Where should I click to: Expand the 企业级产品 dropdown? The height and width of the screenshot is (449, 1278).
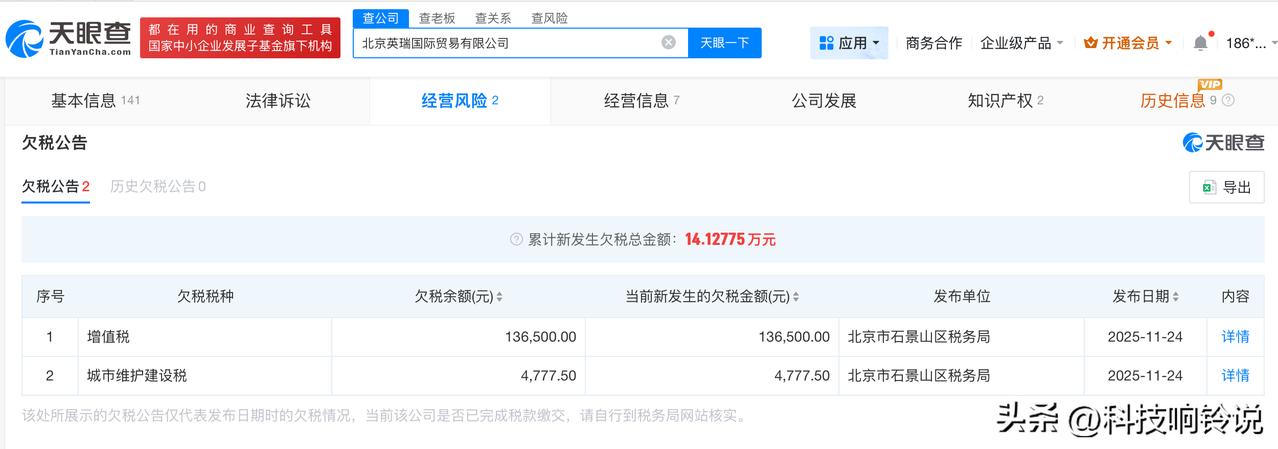click(x=1022, y=43)
